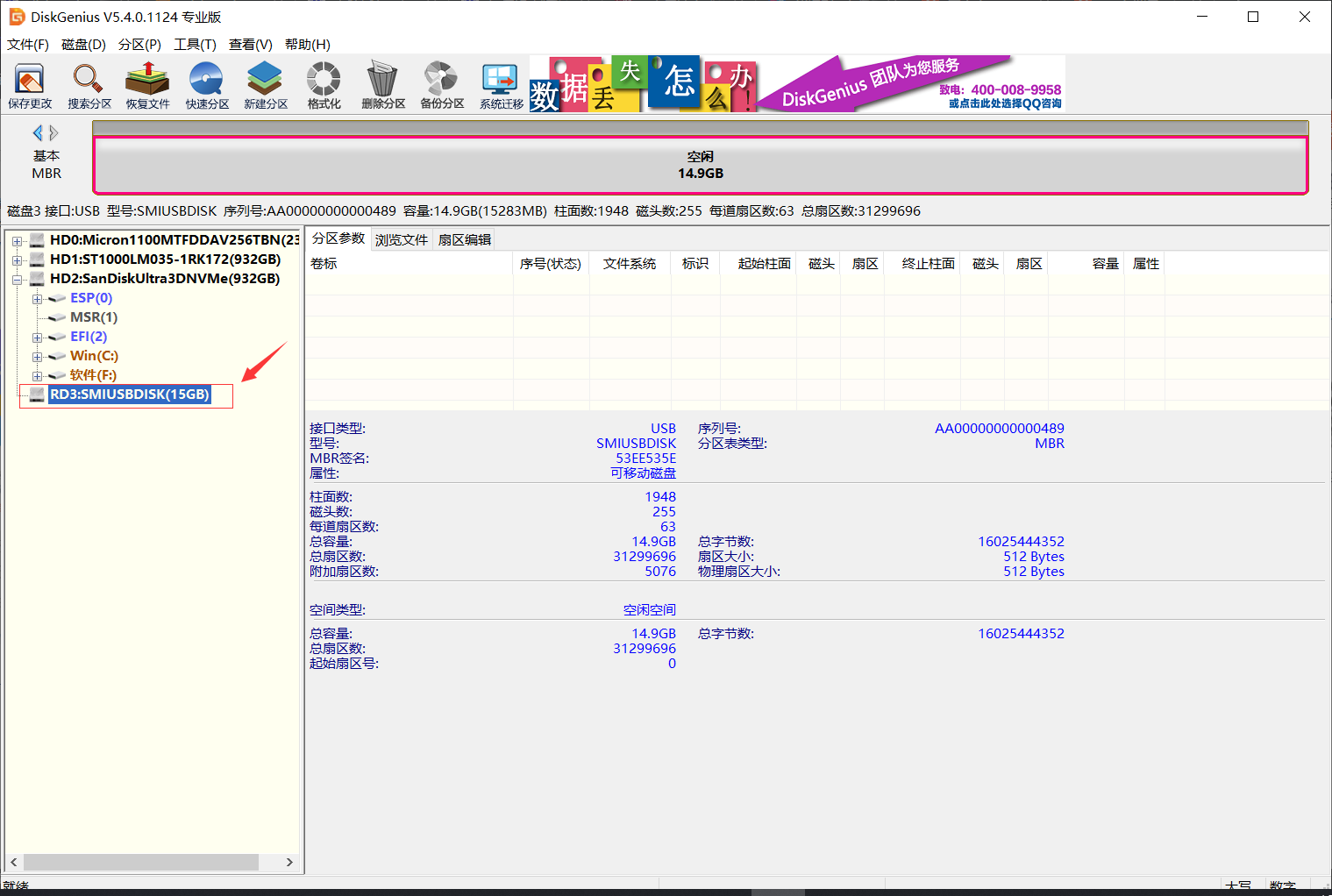Screen dimensions: 1332x896
Task: Open the 扇区编辑 tab
Action: (x=463, y=238)
